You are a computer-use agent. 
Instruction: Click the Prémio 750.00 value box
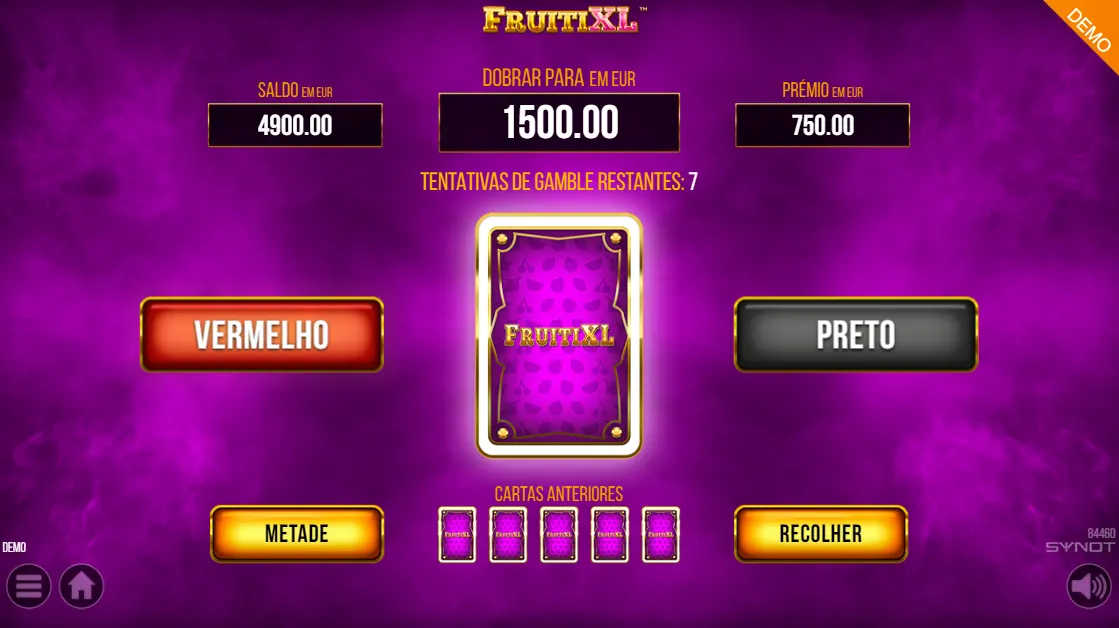coord(822,126)
